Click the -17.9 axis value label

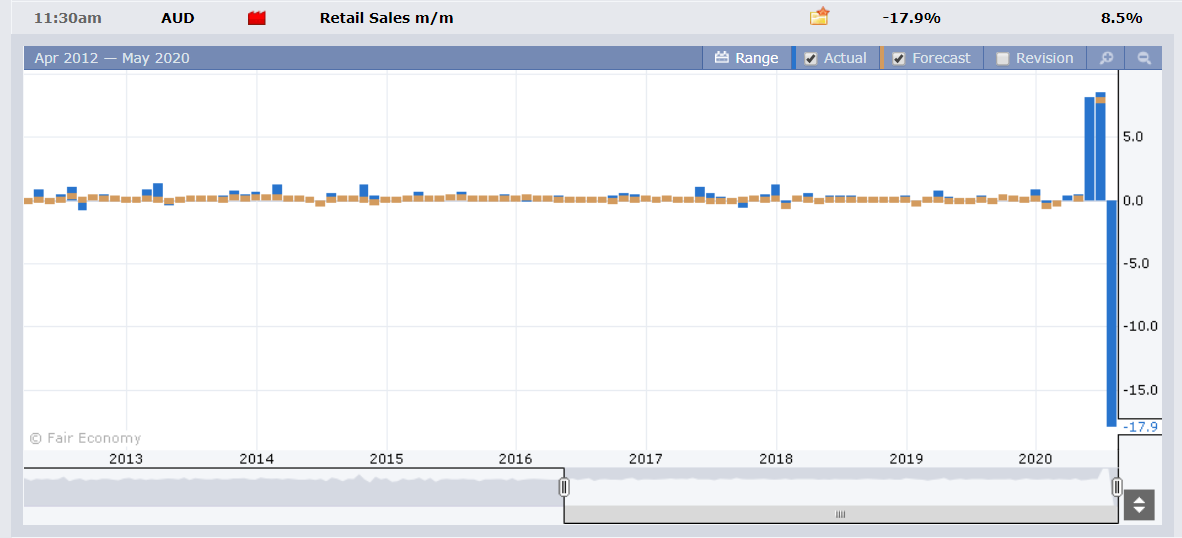(x=1140, y=426)
